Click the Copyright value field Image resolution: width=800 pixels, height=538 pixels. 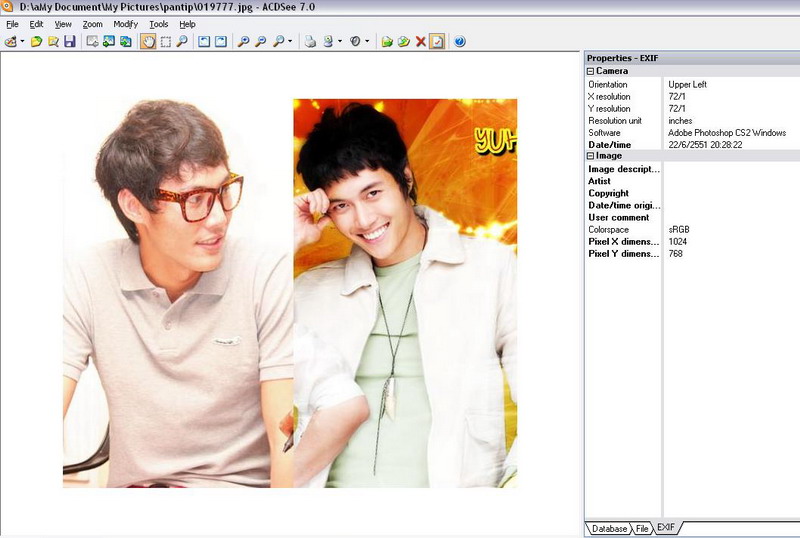731,193
